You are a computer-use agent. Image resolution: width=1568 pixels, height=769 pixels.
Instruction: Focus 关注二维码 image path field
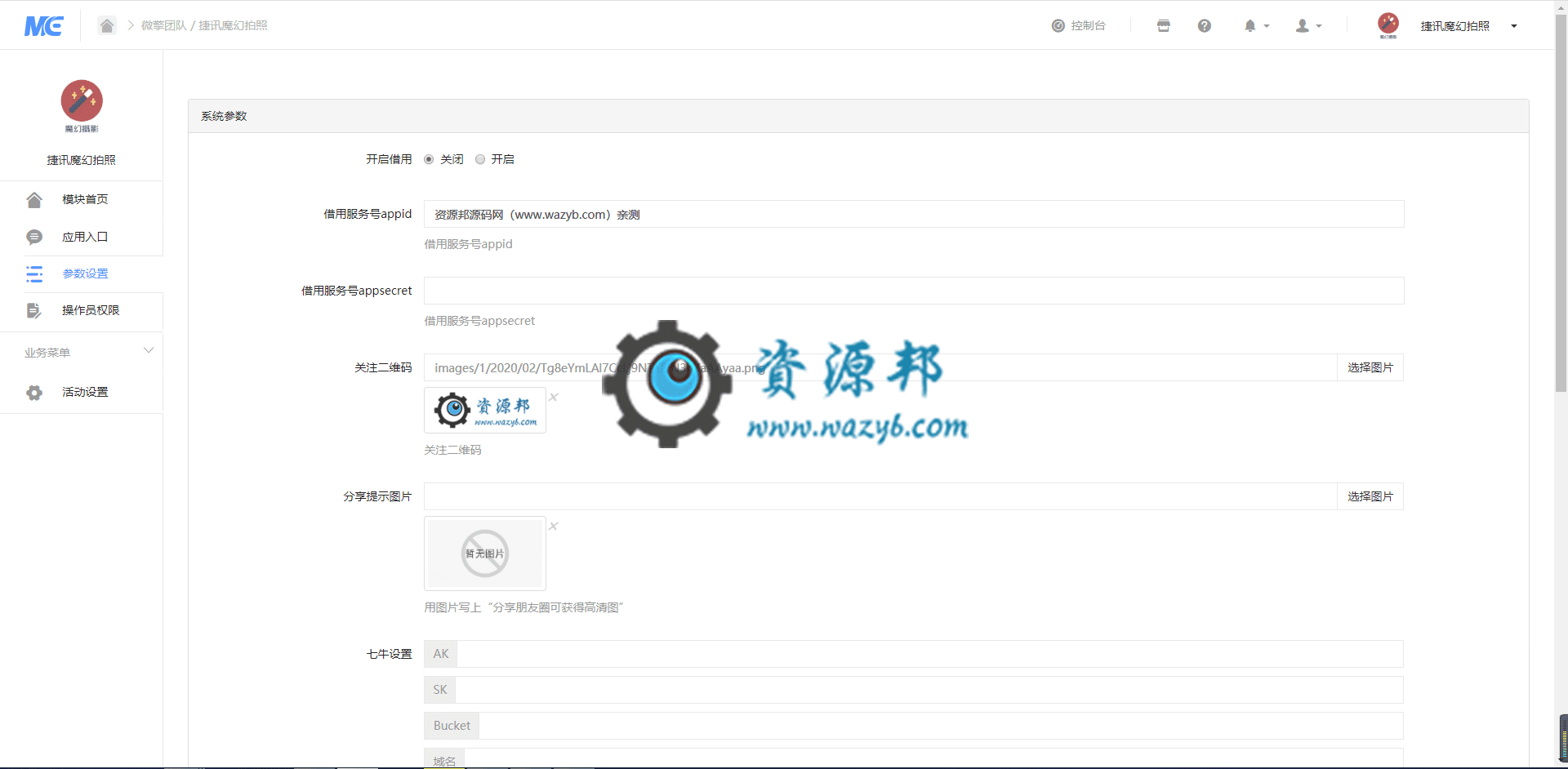click(880, 367)
